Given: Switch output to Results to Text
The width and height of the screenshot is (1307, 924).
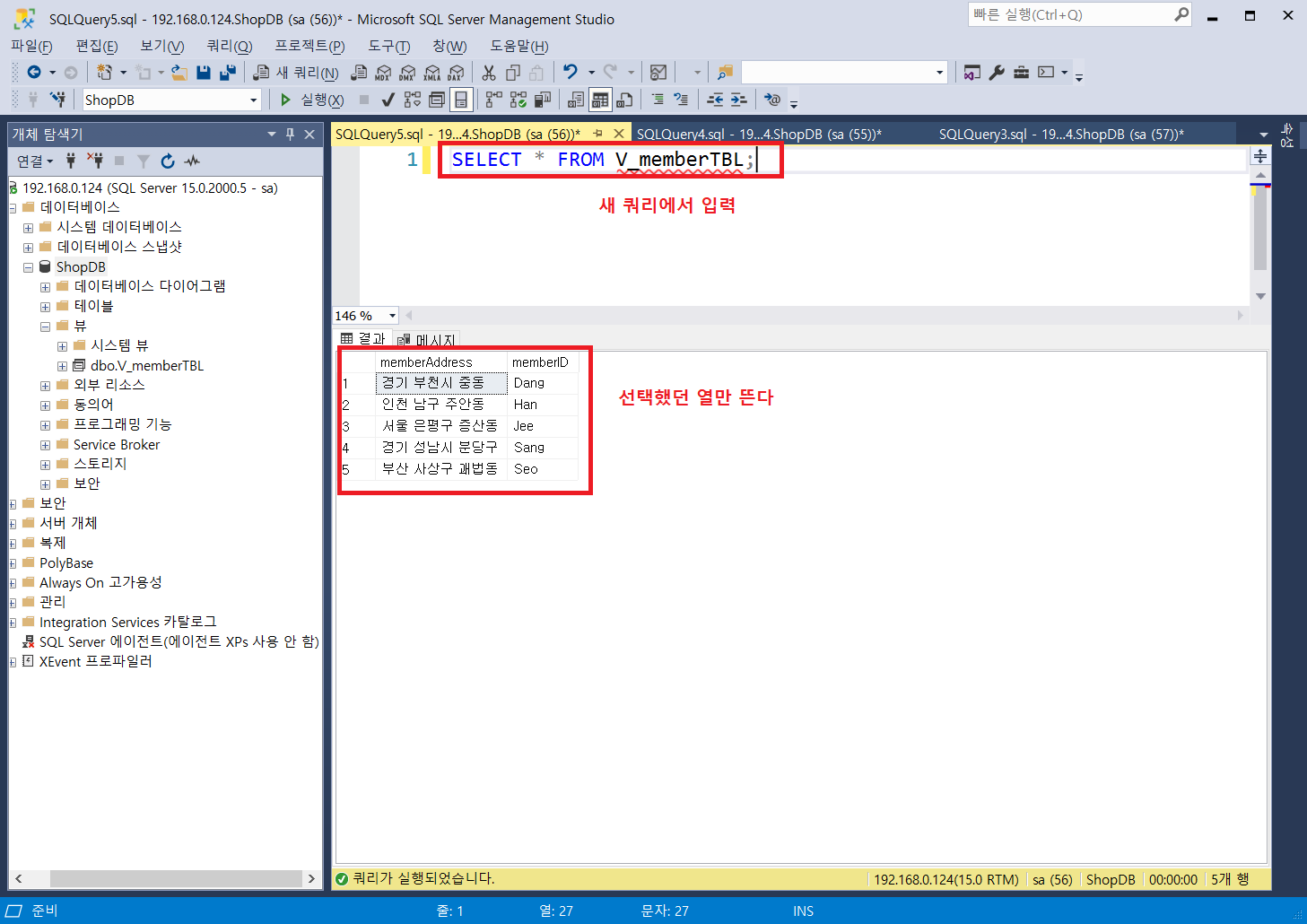Looking at the screenshot, I should pos(576,100).
